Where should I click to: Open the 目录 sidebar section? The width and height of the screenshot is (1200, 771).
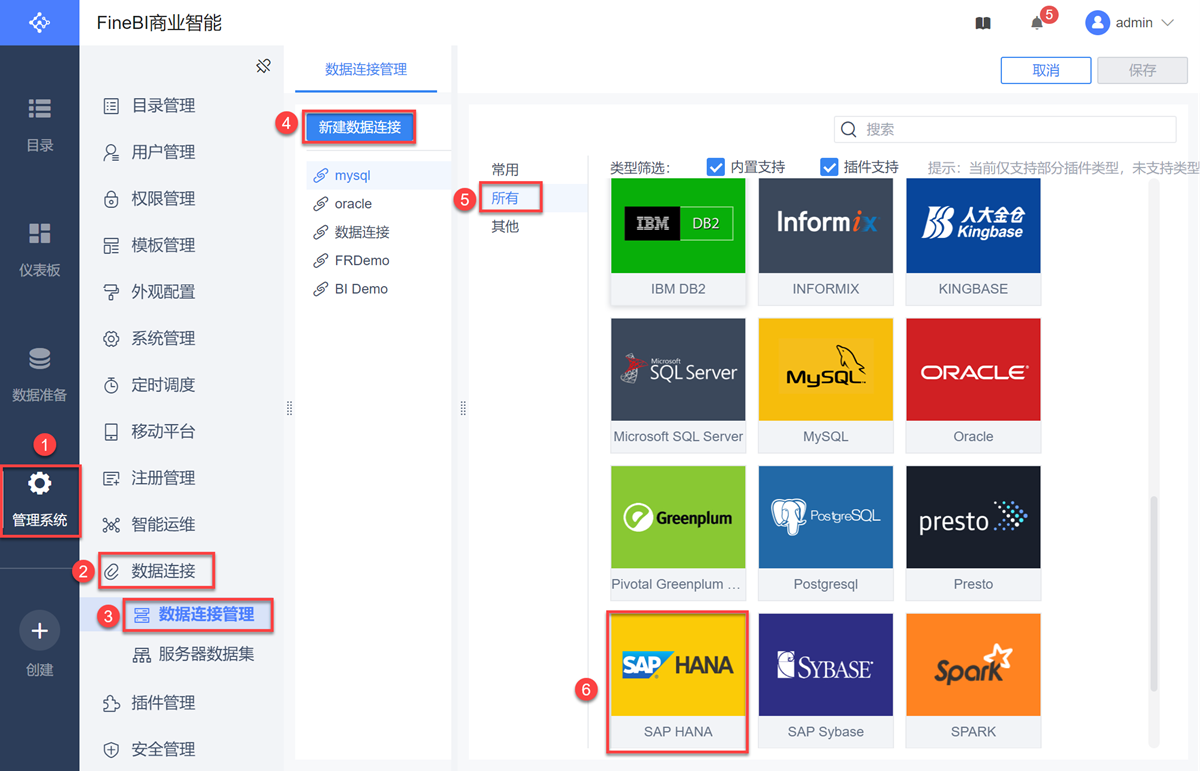pos(39,124)
